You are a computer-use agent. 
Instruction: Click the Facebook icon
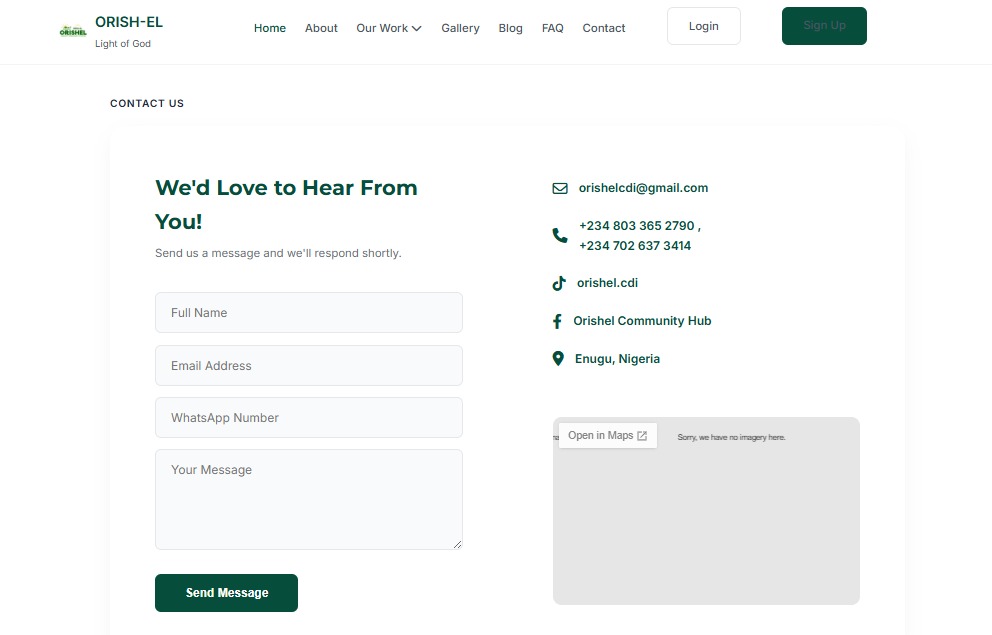tap(557, 321)
